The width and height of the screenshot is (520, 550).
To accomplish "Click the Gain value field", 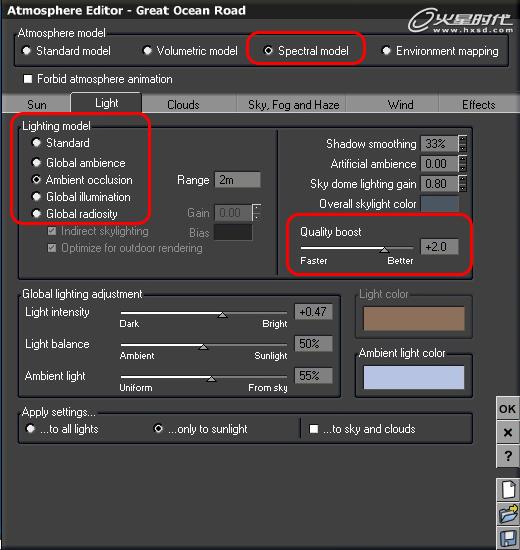I will pyautogui.click(x=233, y=213).
